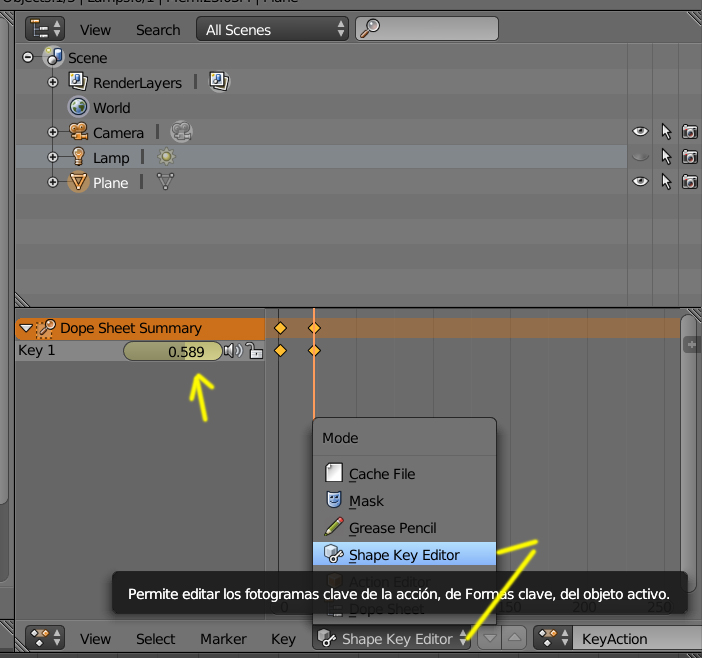Screen dimensions: 702x658
Task: Click the RenderLayers icon in the outliner
Action: [x=78, y=82]
